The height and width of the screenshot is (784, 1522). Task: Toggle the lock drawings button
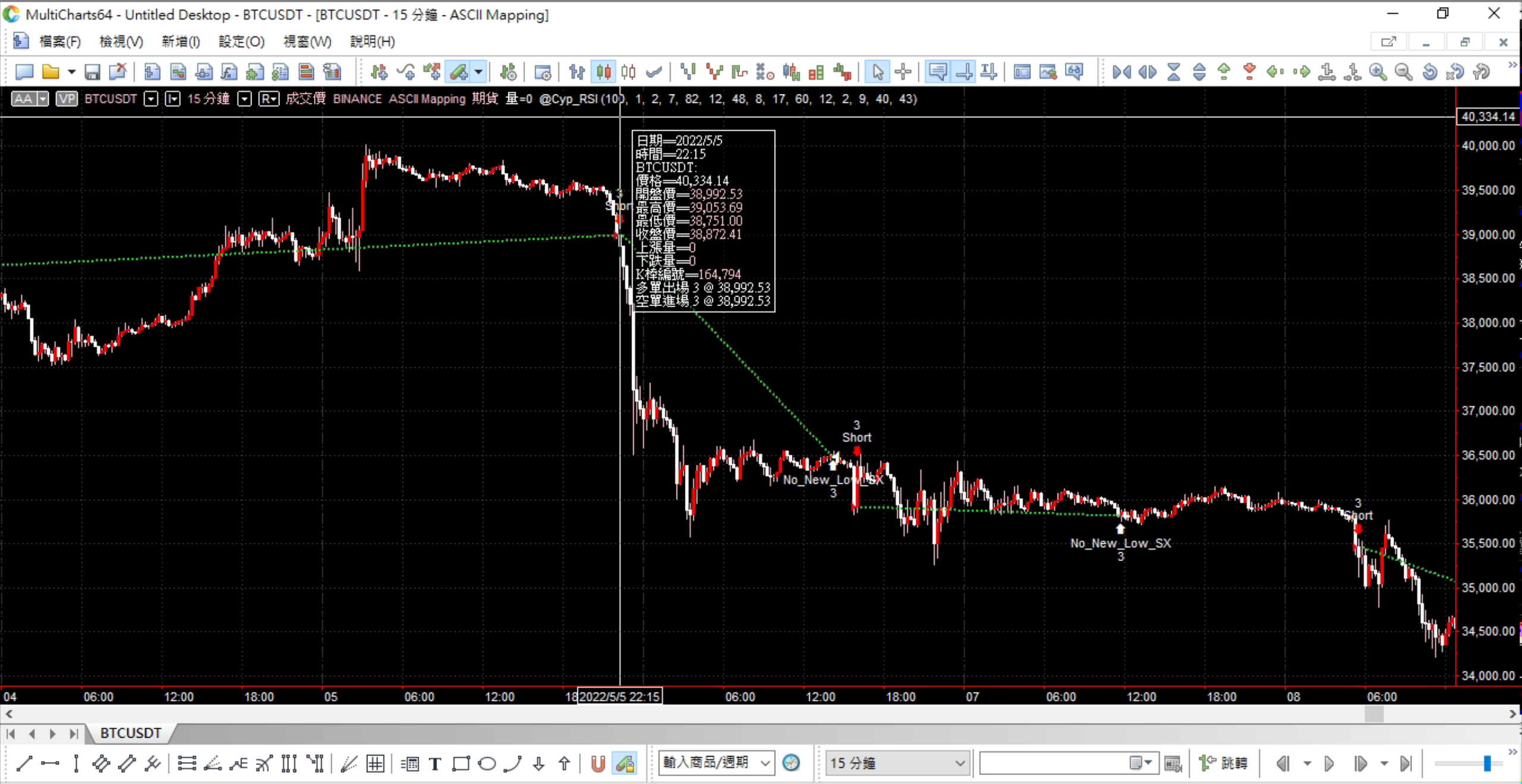click(625, 763)
